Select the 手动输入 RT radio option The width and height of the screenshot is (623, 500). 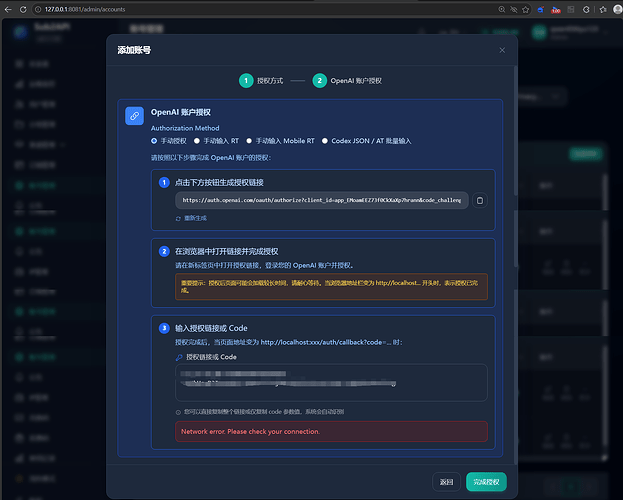coord(197,141)
